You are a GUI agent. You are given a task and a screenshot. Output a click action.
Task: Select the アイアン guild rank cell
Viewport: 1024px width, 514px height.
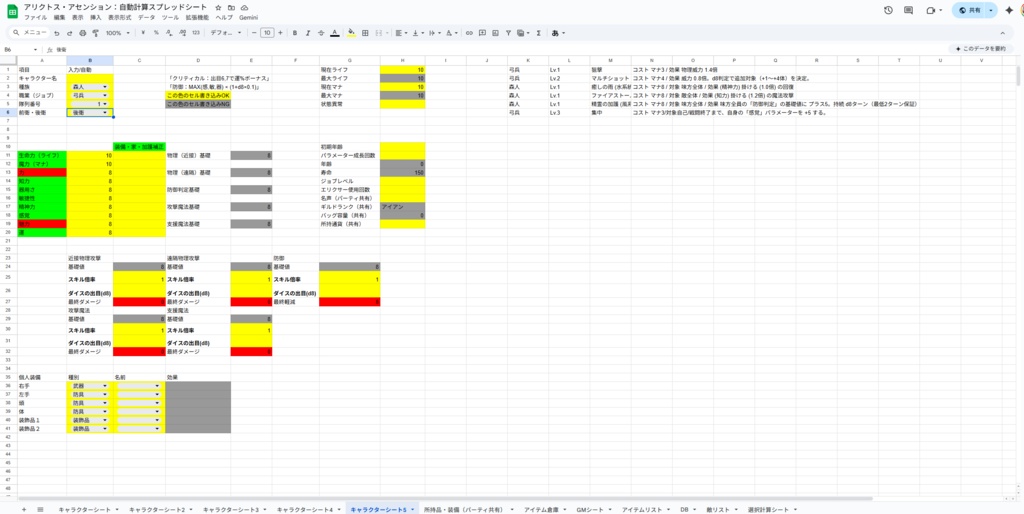pos(402,206)
